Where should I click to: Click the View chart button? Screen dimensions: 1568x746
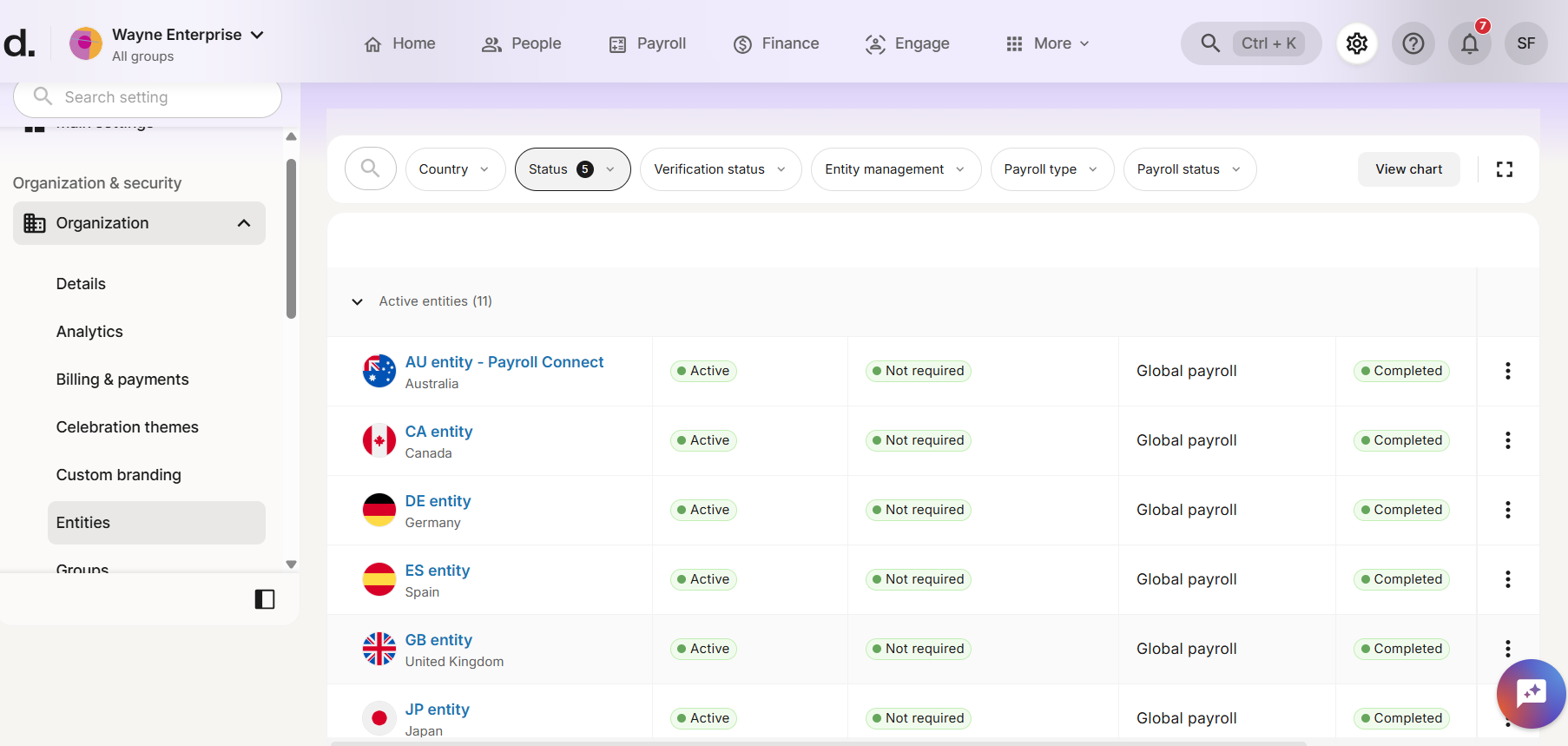tap(1408, 169)
